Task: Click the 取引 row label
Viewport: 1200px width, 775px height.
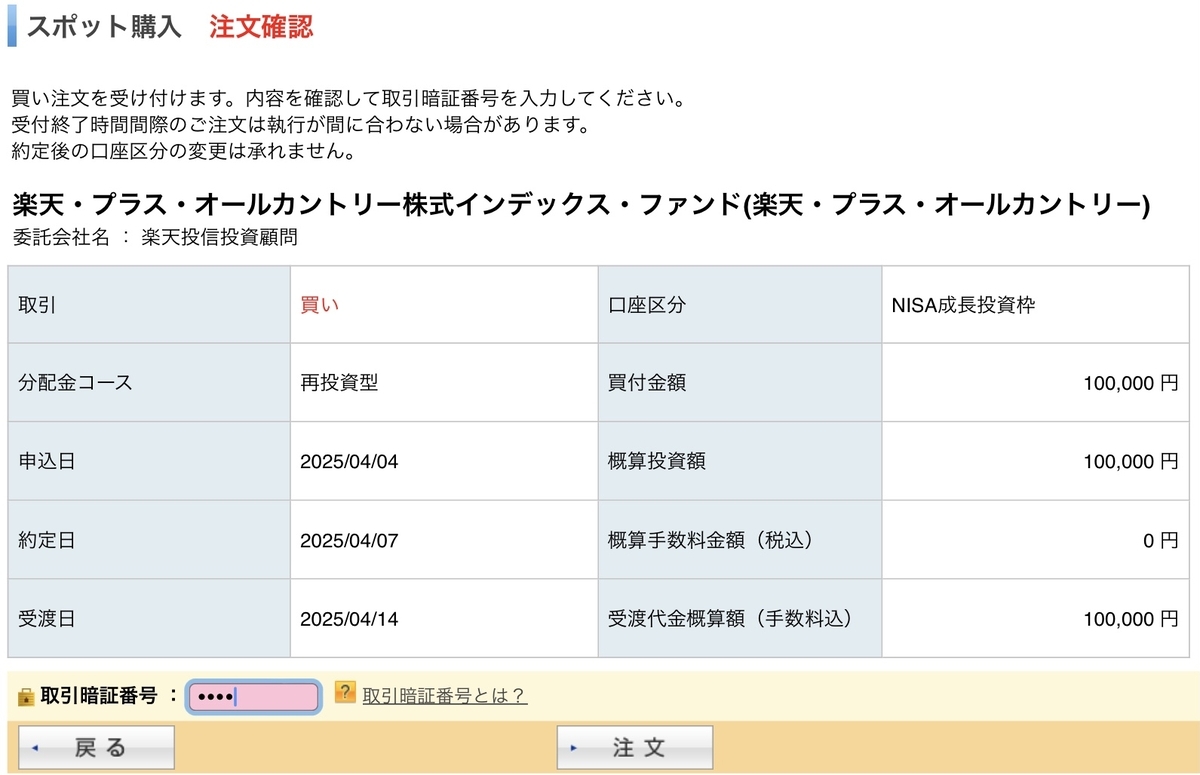Action: 149,305
